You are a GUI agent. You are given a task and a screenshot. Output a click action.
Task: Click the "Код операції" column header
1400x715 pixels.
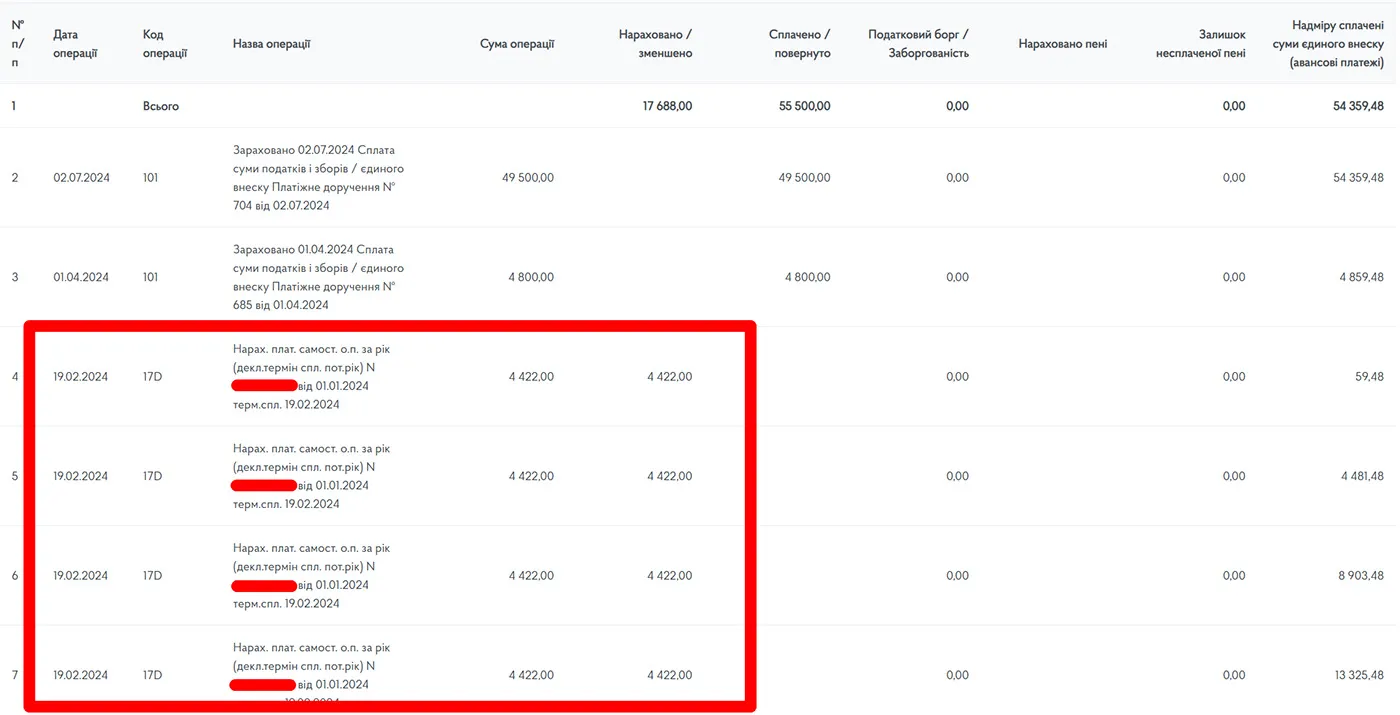(x=165, y=43)
